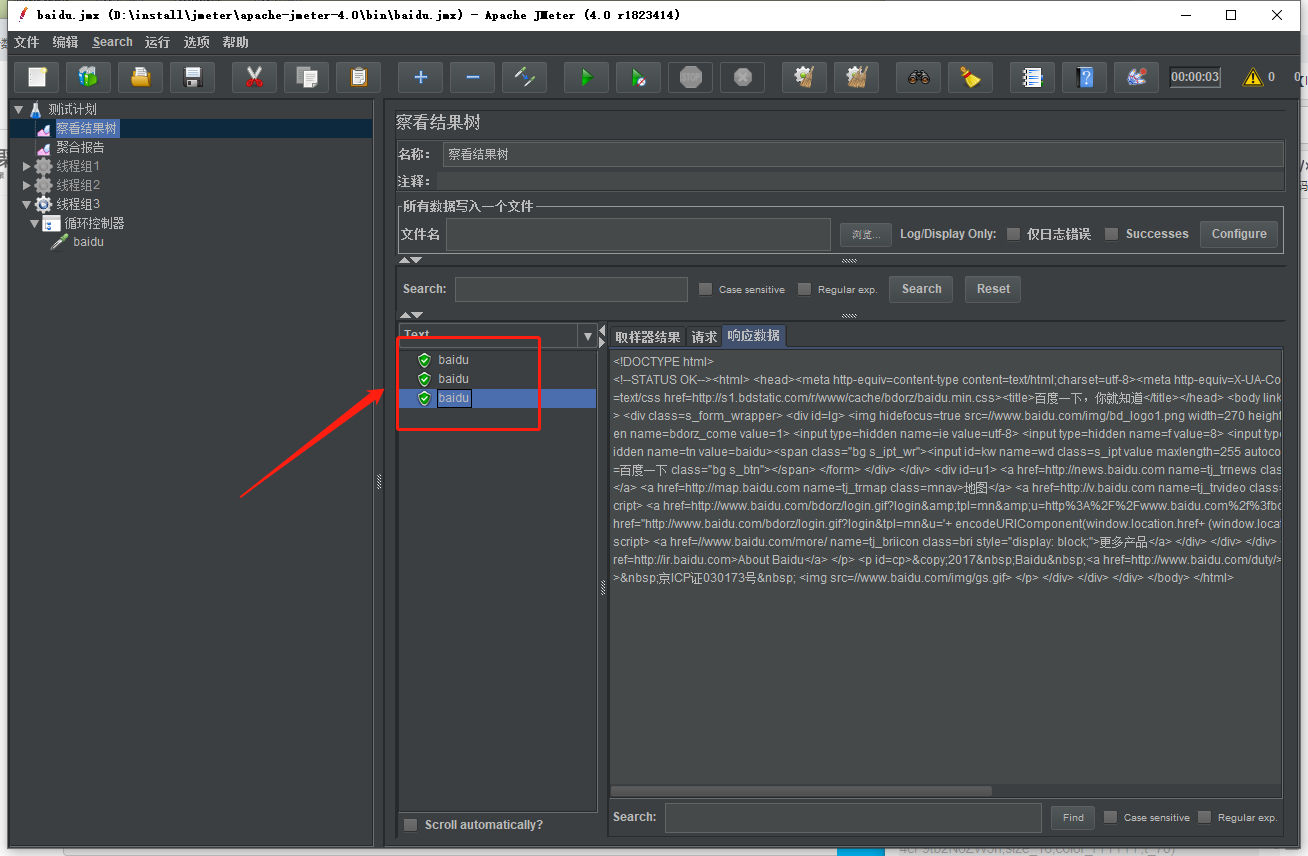Open the Templates icon in toolbar
Viewport: 1308px width, 856px height.
click(89, 77)
